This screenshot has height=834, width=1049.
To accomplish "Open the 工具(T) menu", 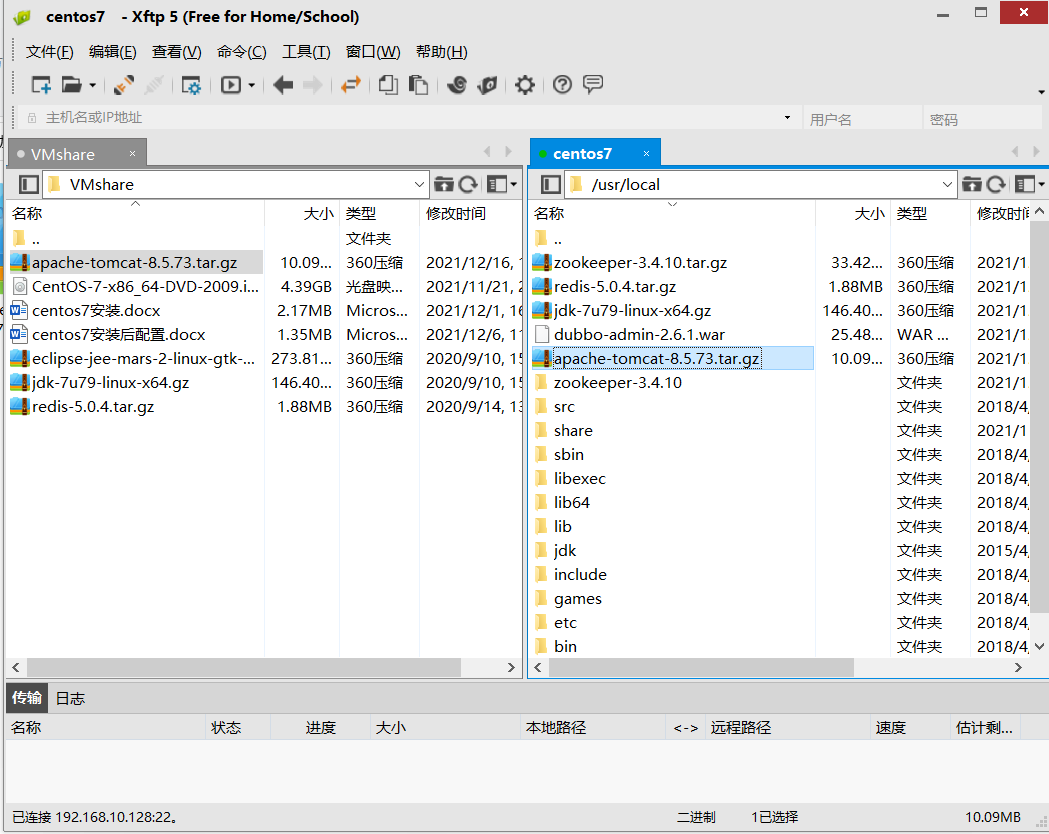I will pos(306,51).
